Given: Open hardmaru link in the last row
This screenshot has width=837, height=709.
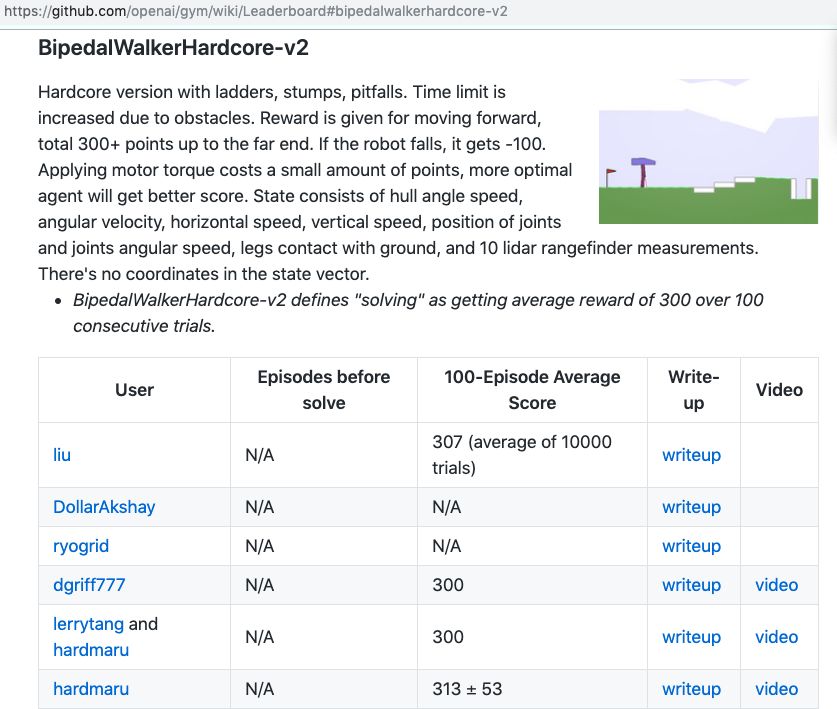Looking at the screenshot, I should 91,689.
